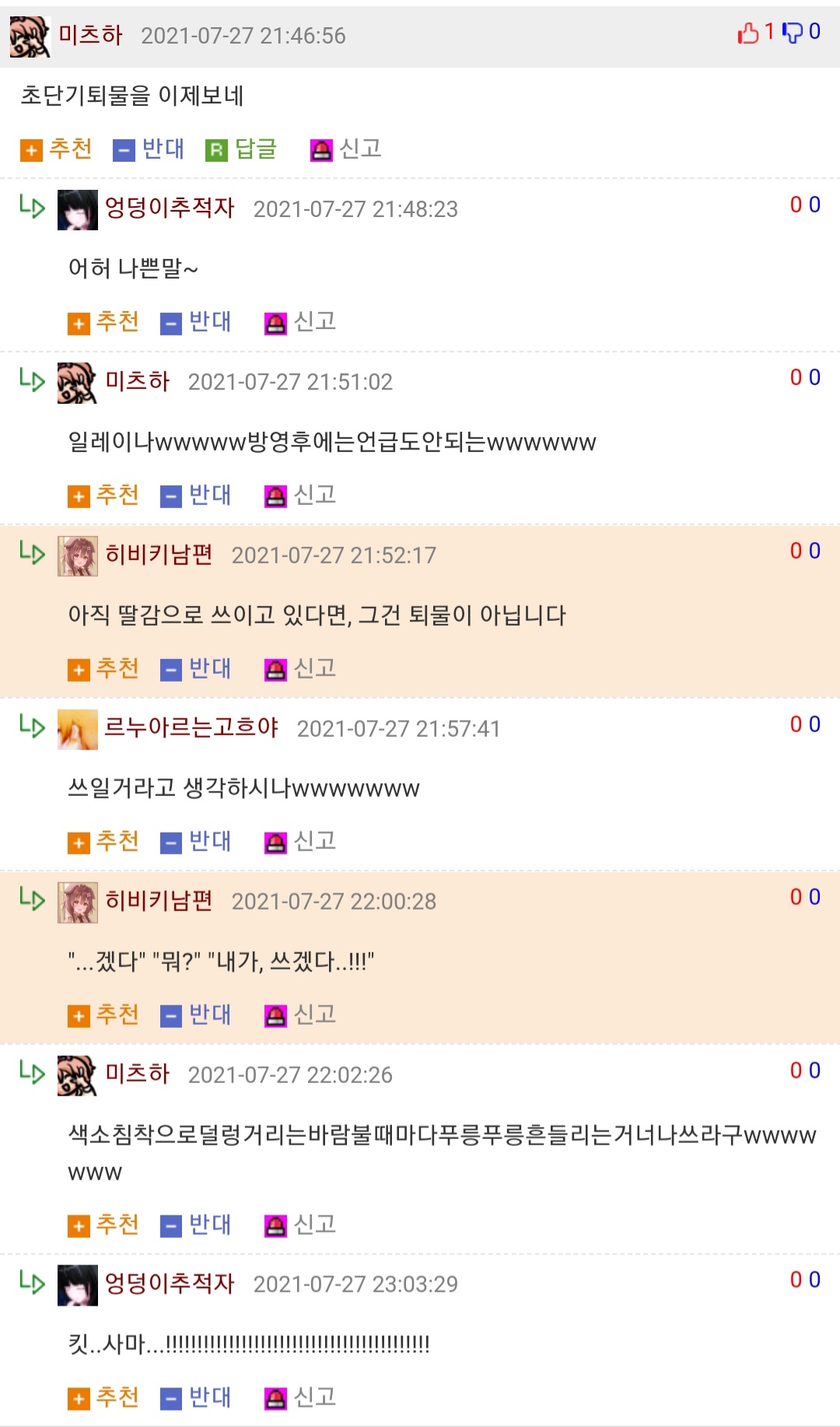The width and height of the screenshot is (840, 1427).
Task: Click the thumbs-down icon on top comment
Action: pyautogui.click(x=792, y=33)
